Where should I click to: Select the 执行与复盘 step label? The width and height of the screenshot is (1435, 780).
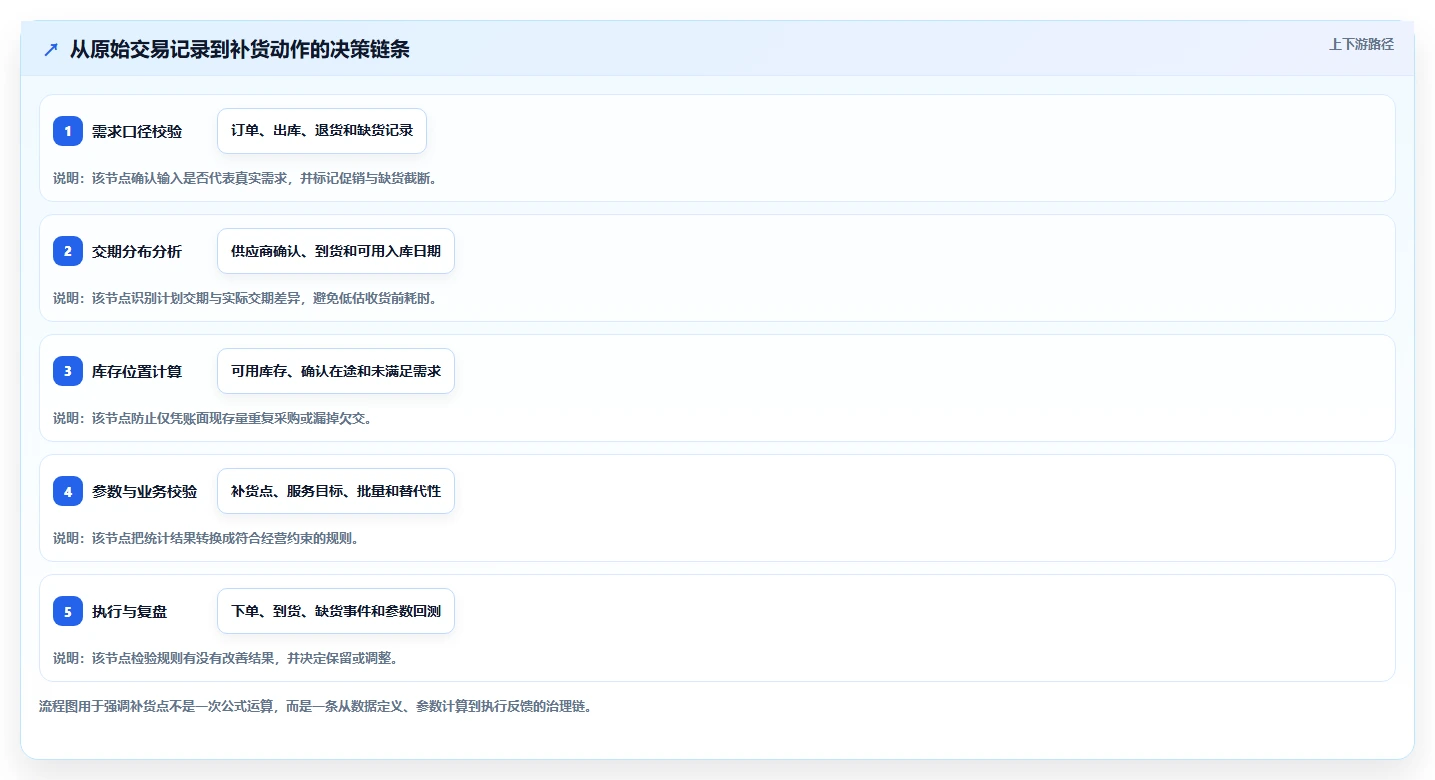point(130,611)
